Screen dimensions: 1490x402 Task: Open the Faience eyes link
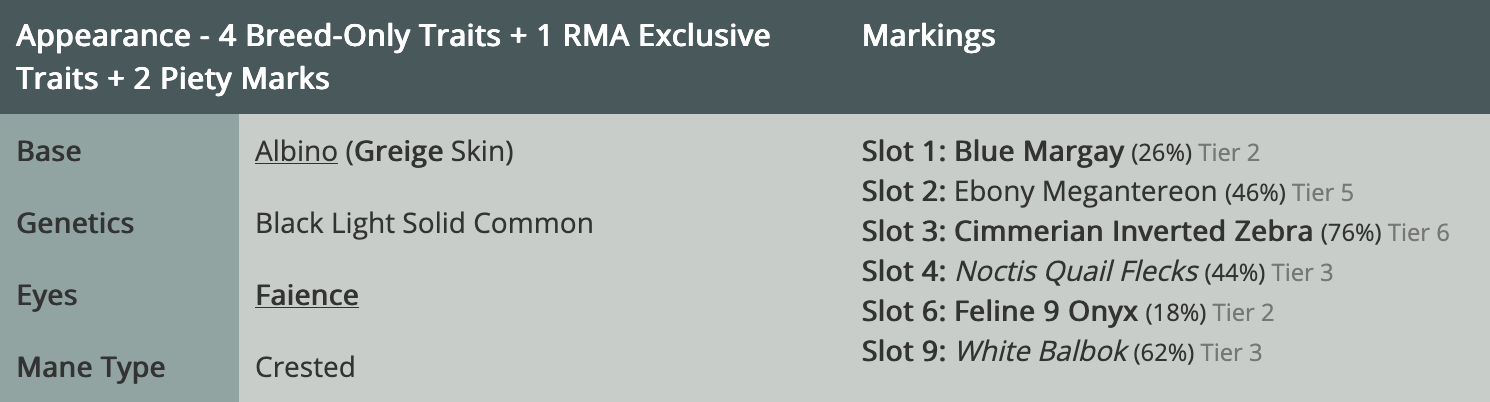tap(306, 296)
